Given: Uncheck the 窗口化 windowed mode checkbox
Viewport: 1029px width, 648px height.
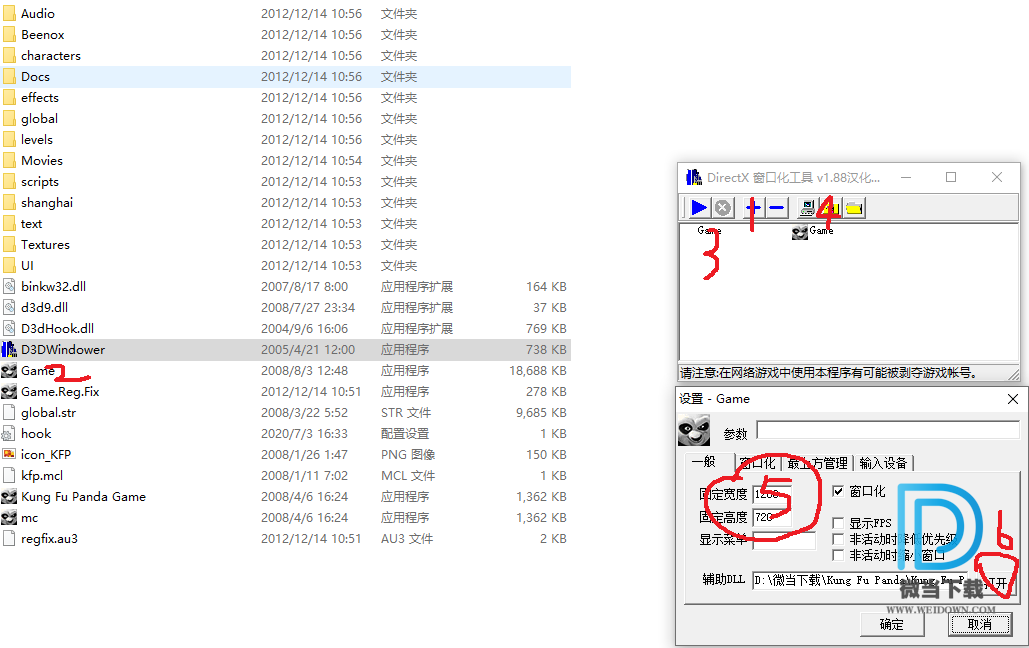Looking at the screenshot, I should click(839, 491).
